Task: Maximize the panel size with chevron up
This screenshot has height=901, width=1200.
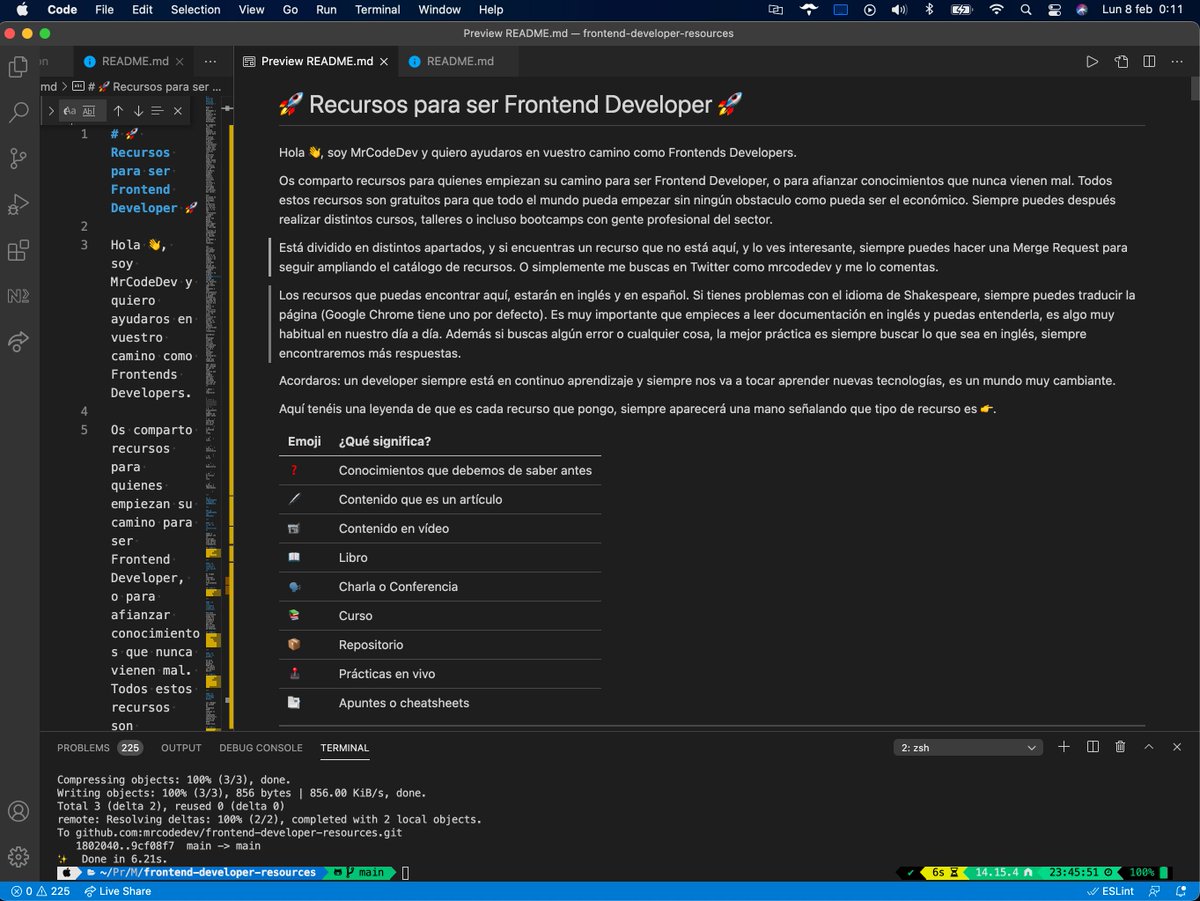Action: [x=1149, y=747]
